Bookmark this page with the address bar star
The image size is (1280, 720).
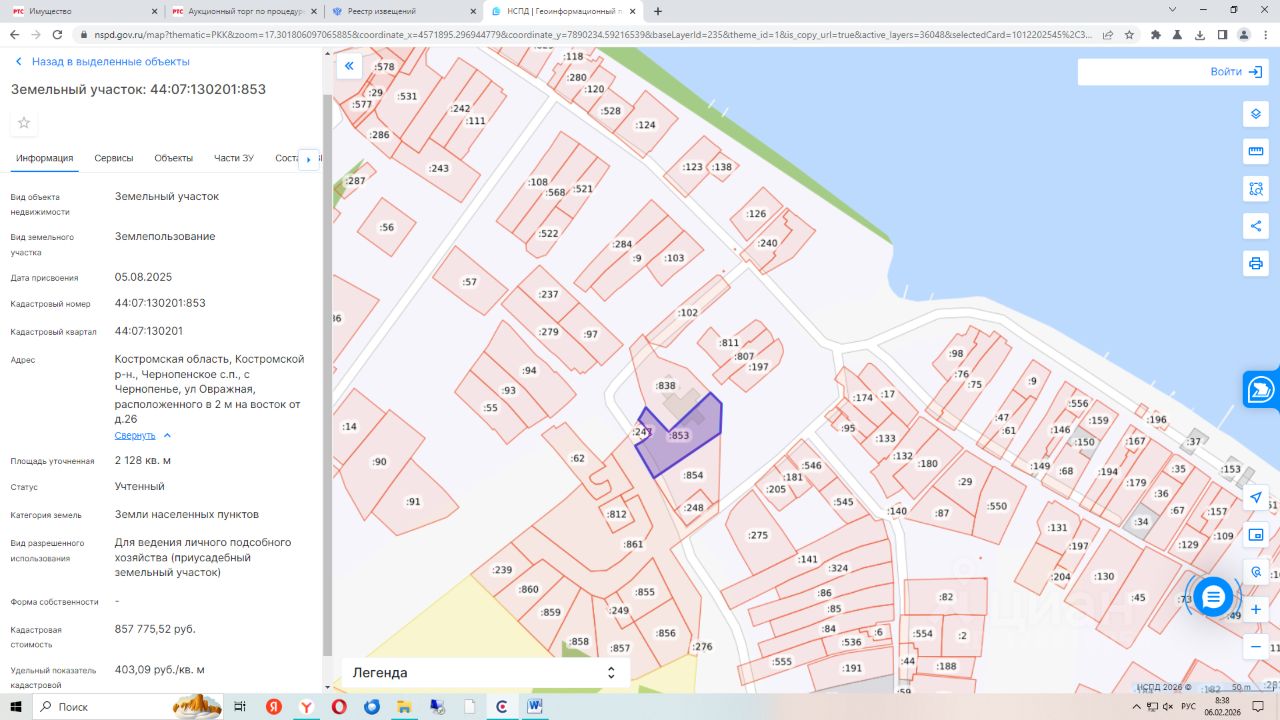click(x=1129, y=34)
